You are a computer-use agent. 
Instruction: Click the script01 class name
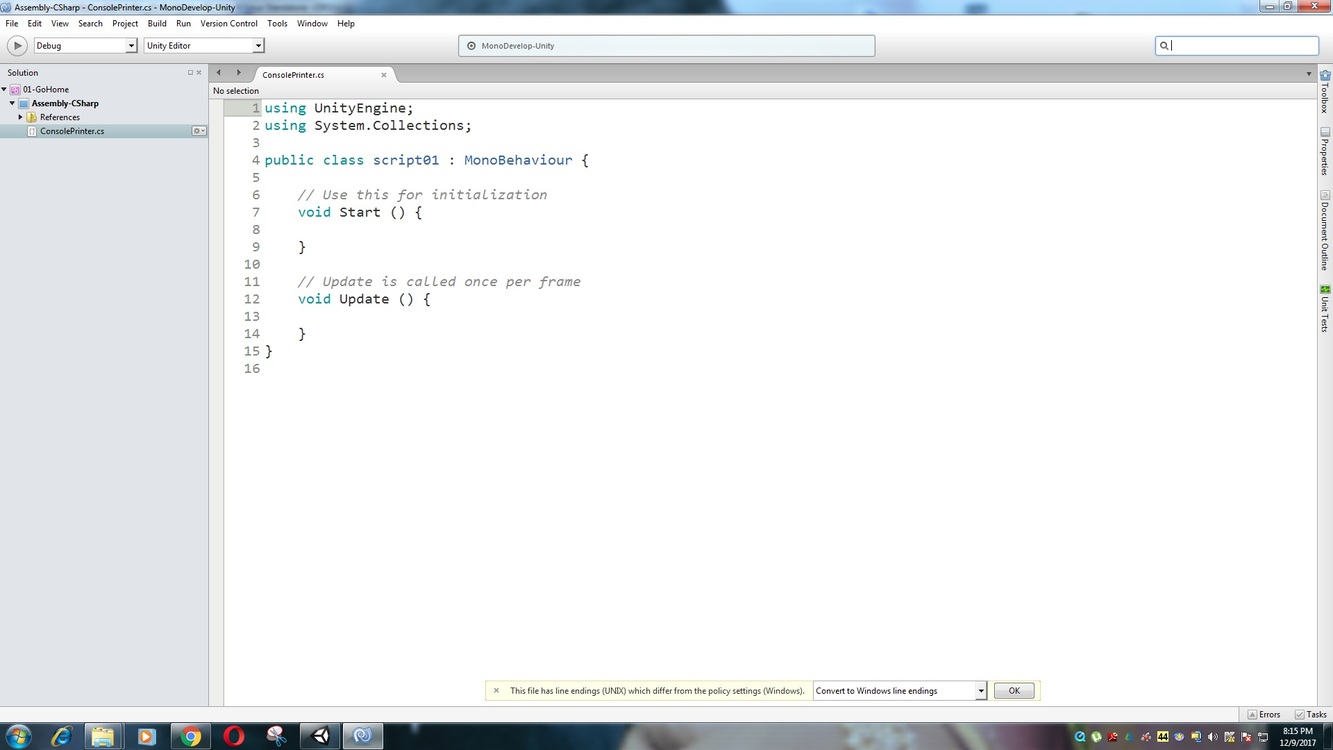coord(406,160)
